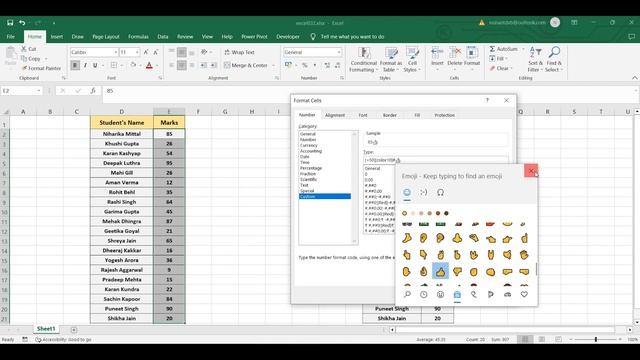Pick the thumbs down emoji
640x360 pixels.
coord(457,271)
